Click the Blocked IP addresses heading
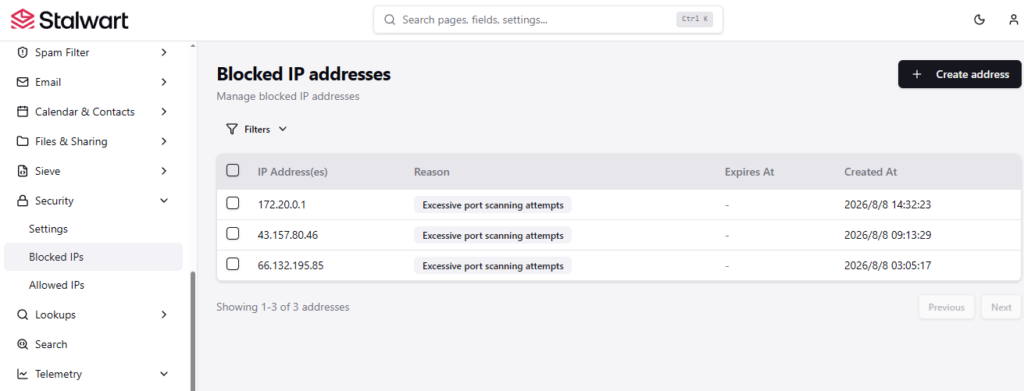Screen dimensions: 1024x391 click(304, 74)
